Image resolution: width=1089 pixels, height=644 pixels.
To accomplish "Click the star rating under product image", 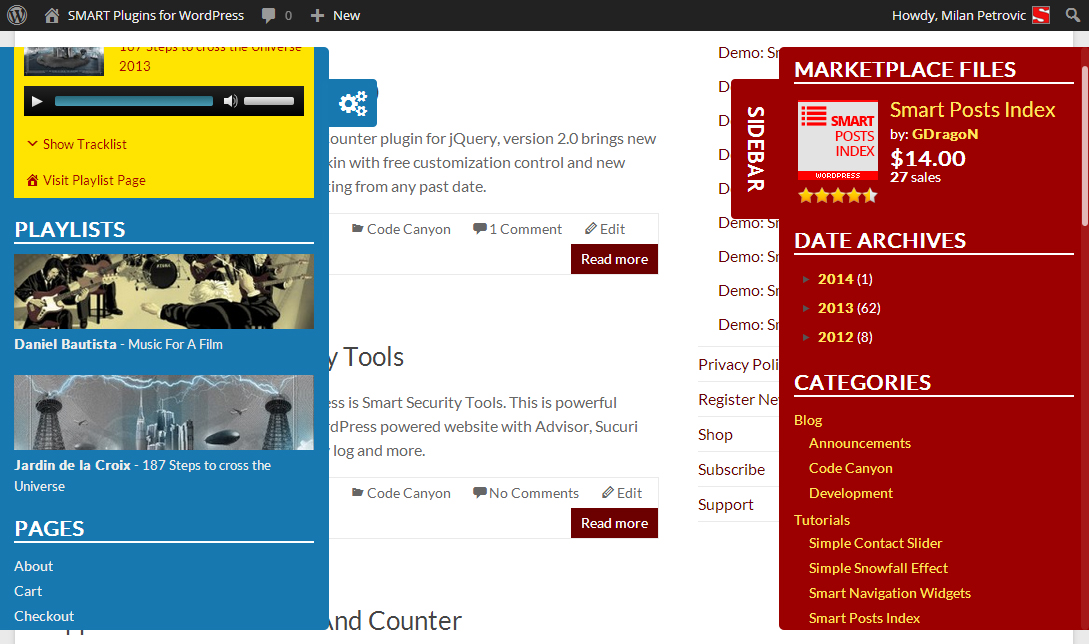I will click(x=838, y=195).
